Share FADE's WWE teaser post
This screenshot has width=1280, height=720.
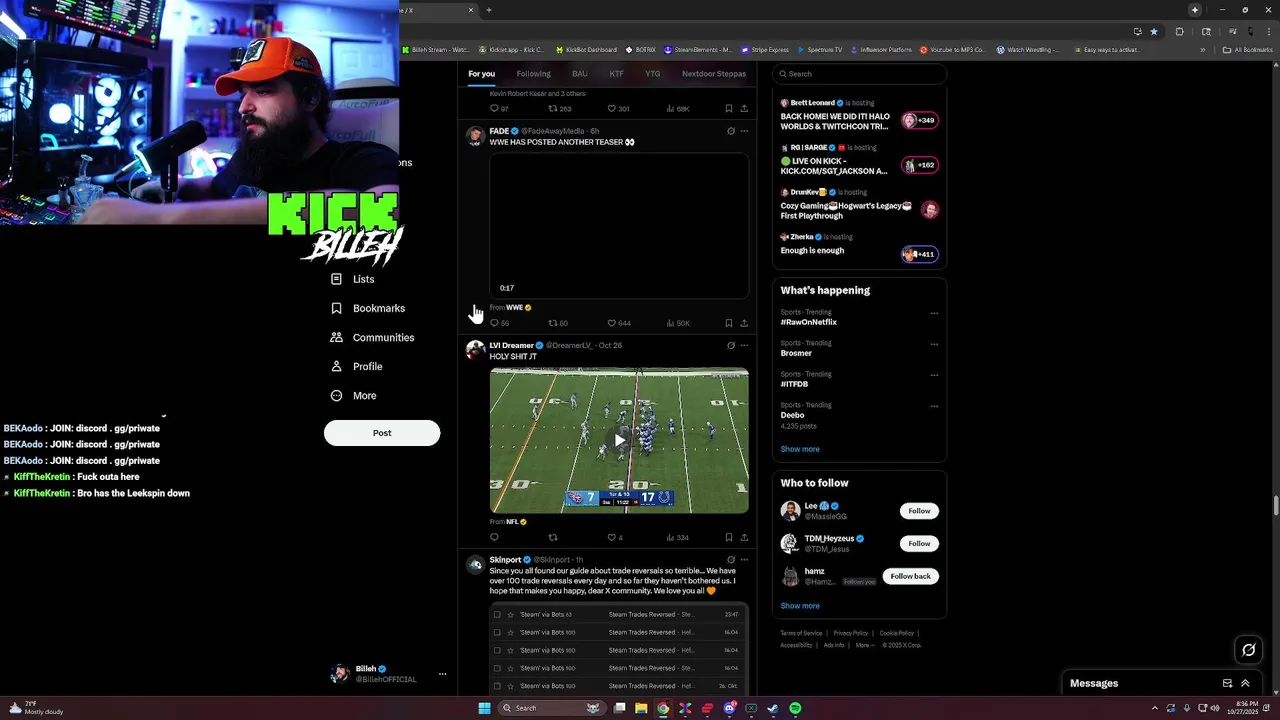[x=744, y=323]
